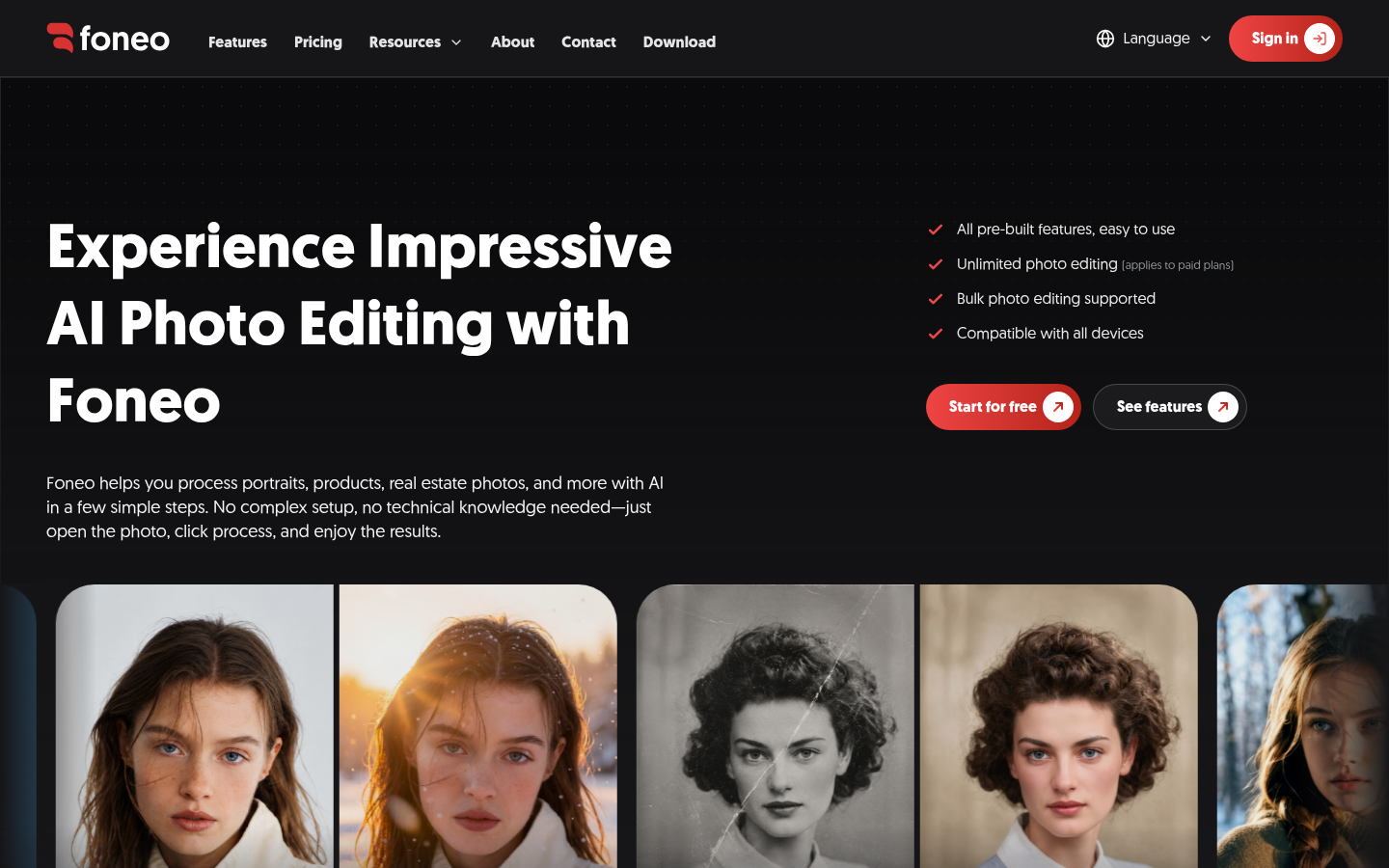Click the checkmark beside All pre-built features
Image resolution: width=1389 pixels, height=868 pixels.
(x=935, y=230)
